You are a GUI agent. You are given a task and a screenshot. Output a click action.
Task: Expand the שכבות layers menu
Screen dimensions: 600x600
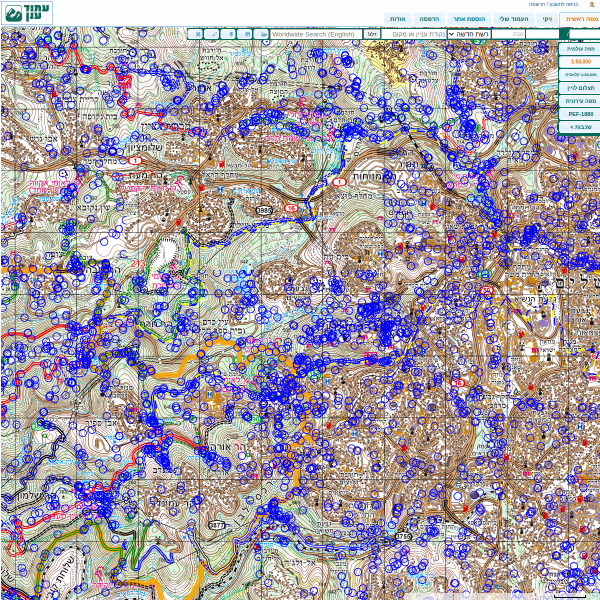point(580,127)
